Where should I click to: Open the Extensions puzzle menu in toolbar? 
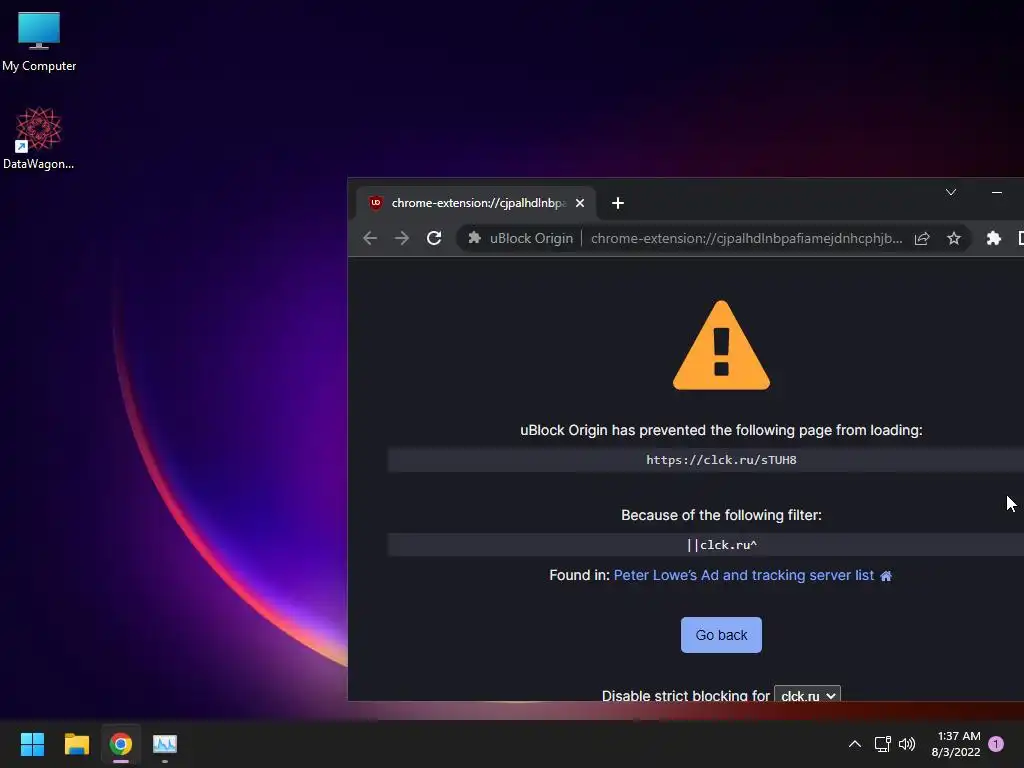993,238
